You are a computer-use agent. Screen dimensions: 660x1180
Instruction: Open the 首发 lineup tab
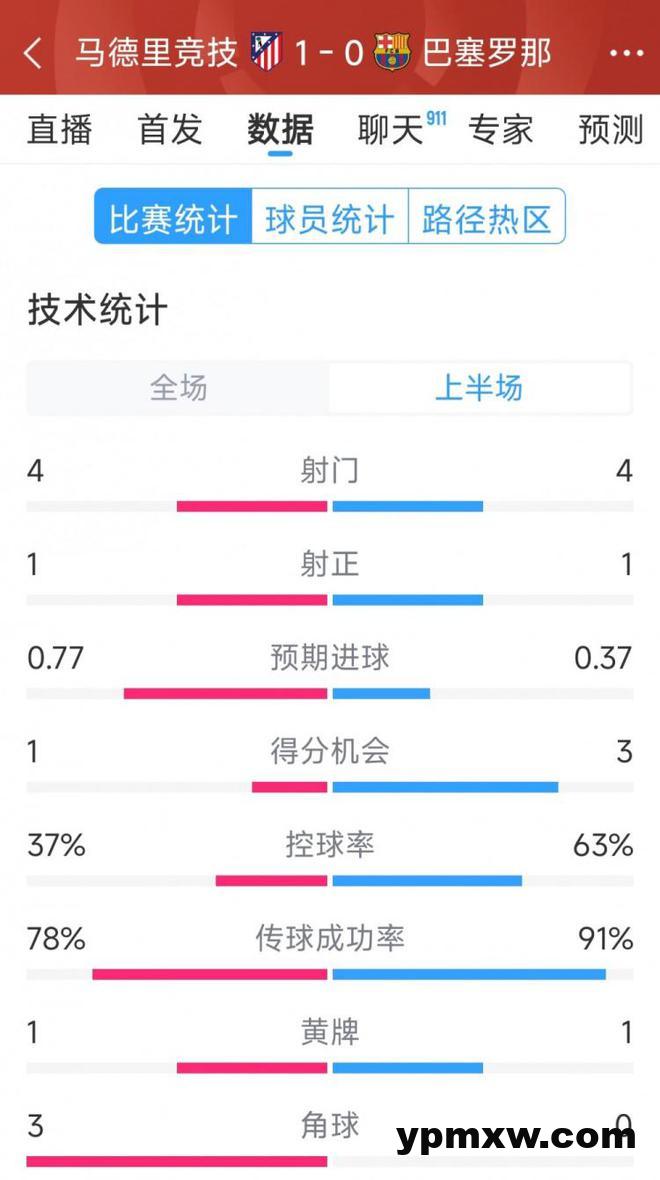pyautogui.click(x=170, y=130)
